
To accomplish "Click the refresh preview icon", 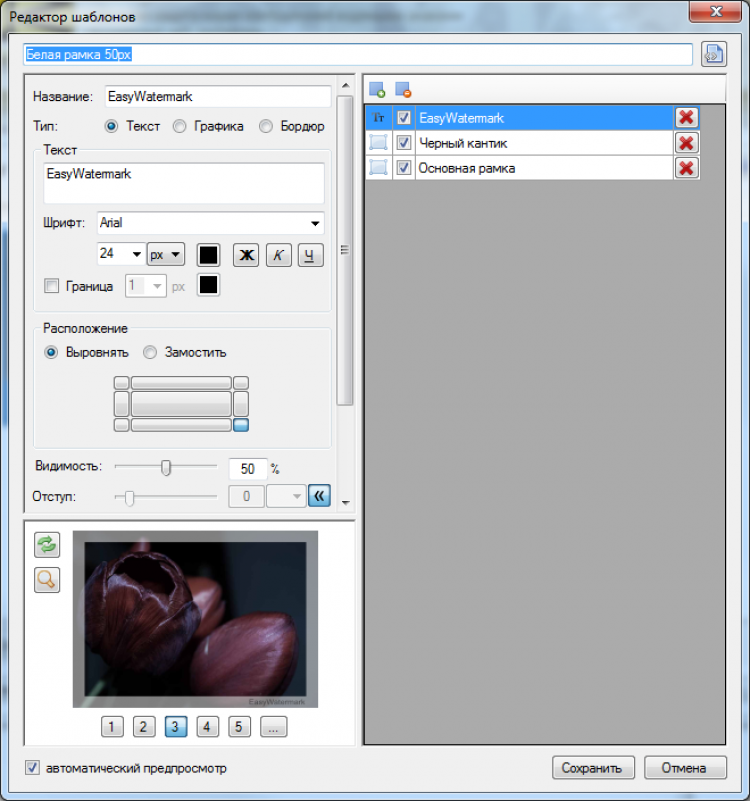I will [47, 545].
